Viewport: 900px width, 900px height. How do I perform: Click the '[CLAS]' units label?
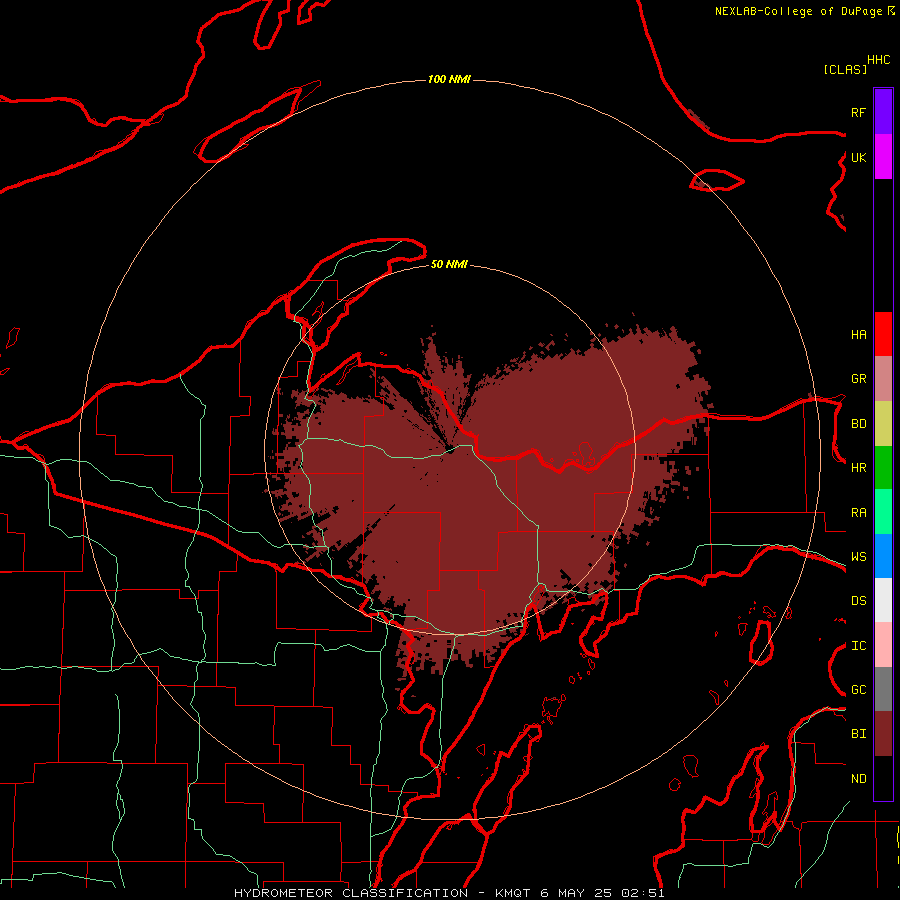click(845, 69)
